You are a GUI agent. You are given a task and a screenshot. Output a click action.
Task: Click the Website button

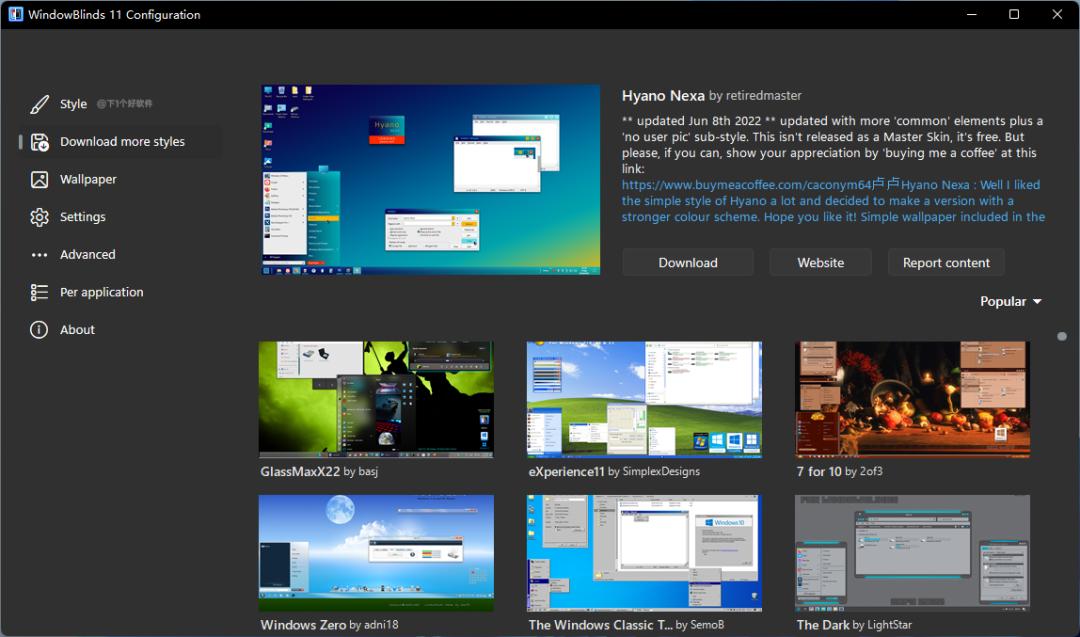pos(820,262)
